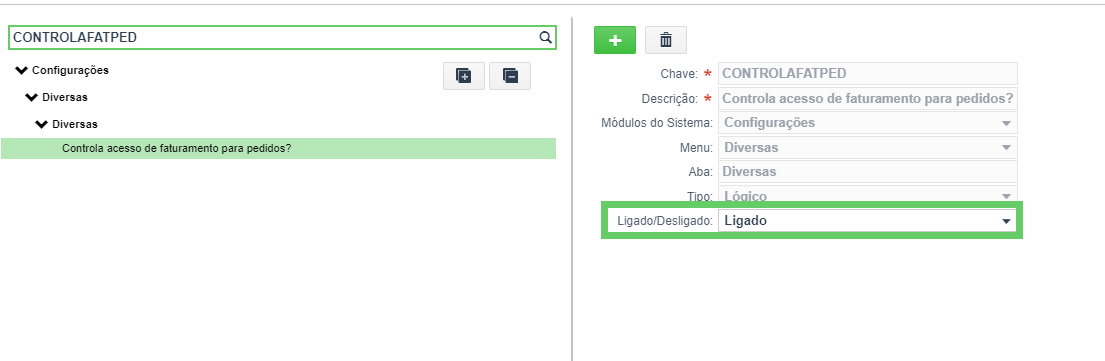Viewport: 1105px width, 361px height.
Task: Click the CONTROLAFATPED search field
Action: tap(282, 37)
